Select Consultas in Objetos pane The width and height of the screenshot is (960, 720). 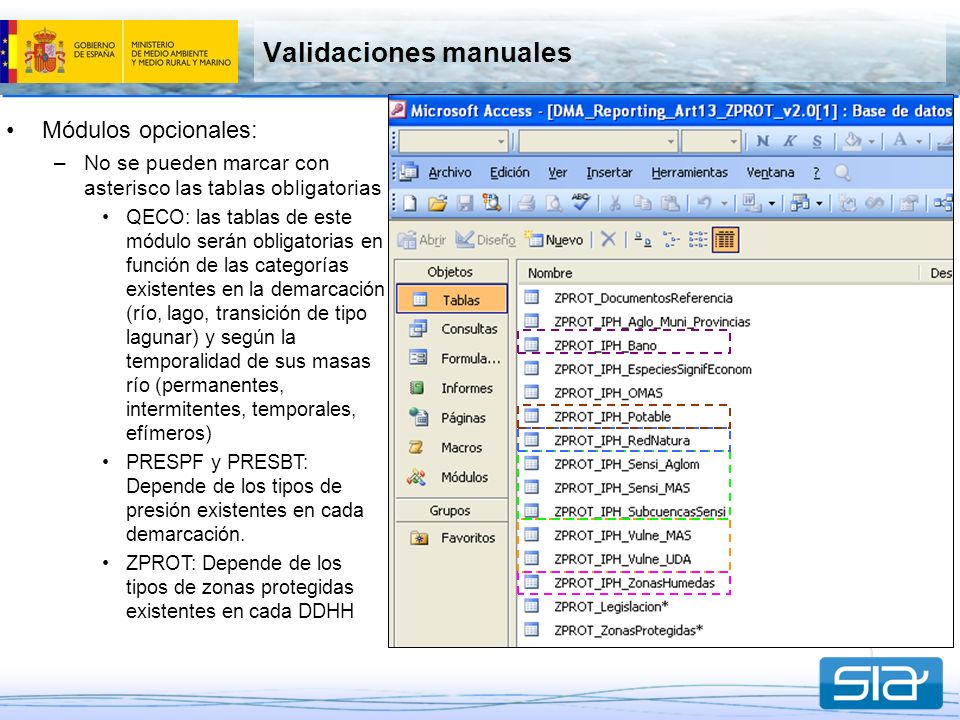452,329
